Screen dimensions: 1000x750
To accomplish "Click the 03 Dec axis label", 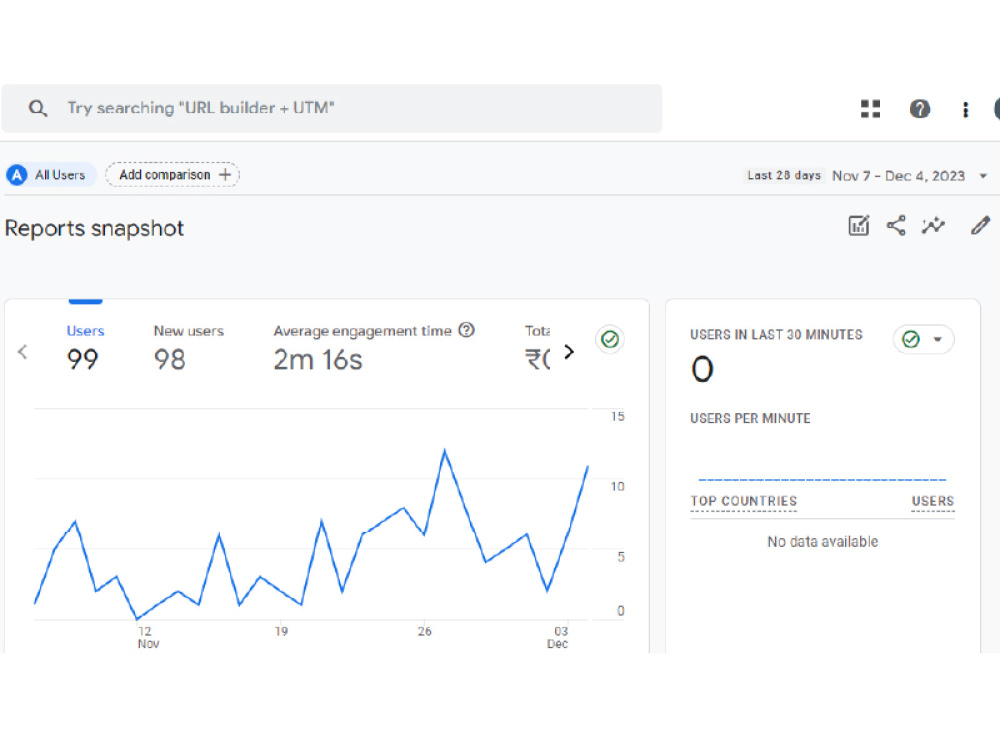I will [559, 637].
